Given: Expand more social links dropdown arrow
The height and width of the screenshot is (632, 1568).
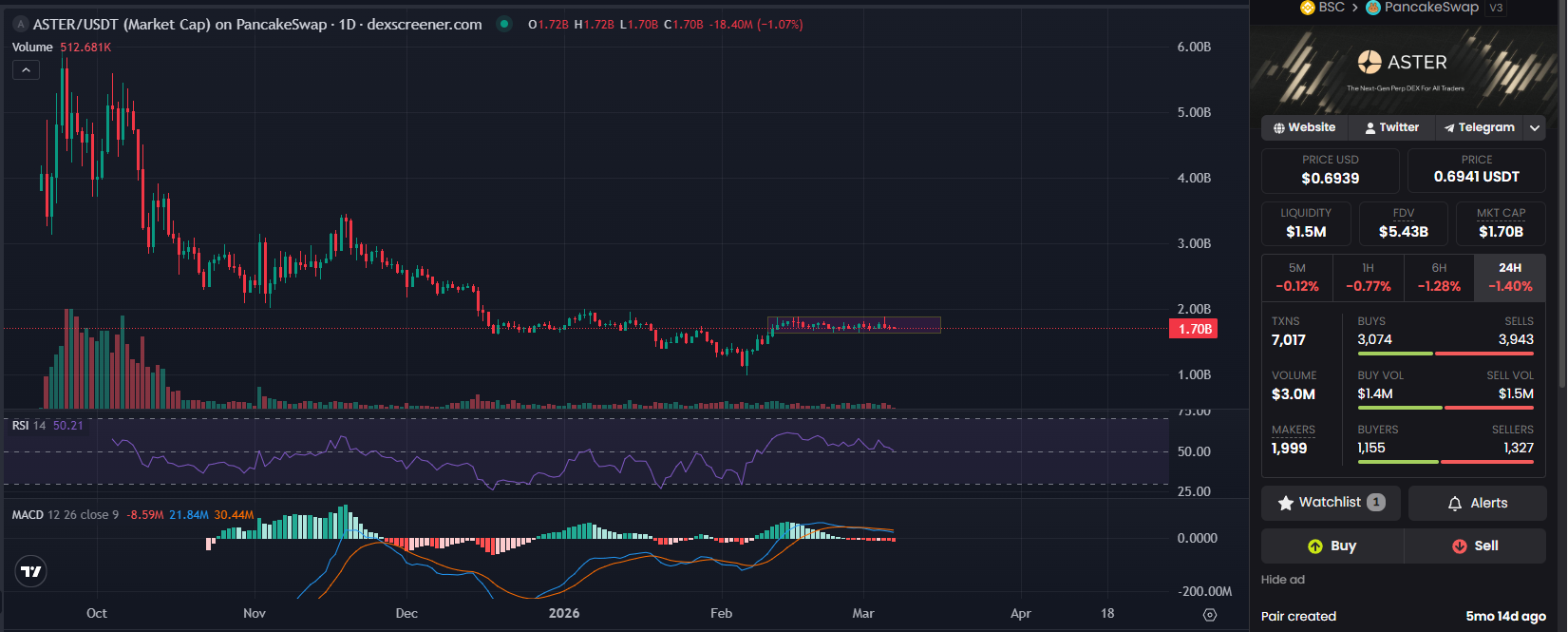Looking at the screenshot, I should (x=1535, y=128).
